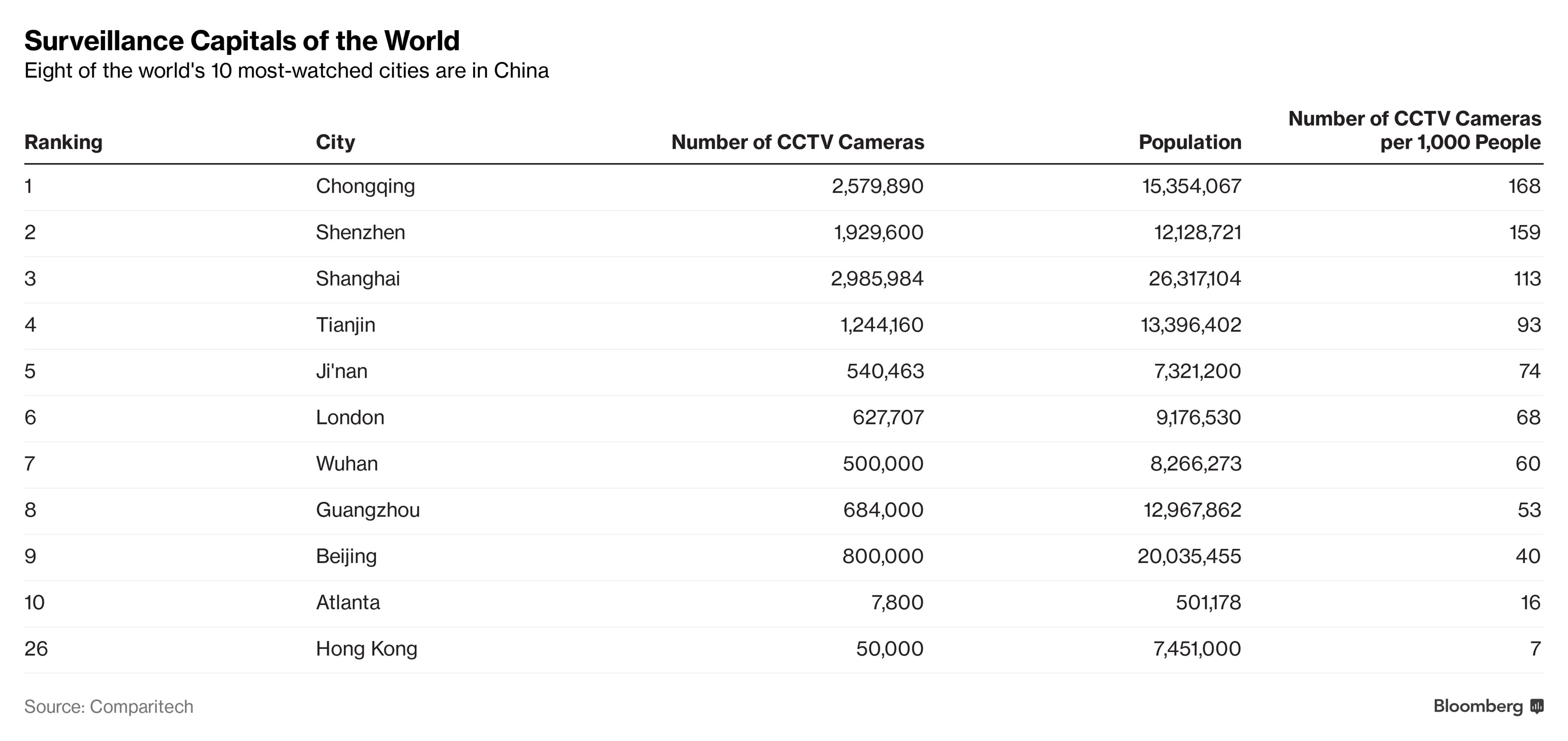Click Wuhan's per-1,000 value of 60
This screenshot has height=741, width=1568.
[1527, 464]
